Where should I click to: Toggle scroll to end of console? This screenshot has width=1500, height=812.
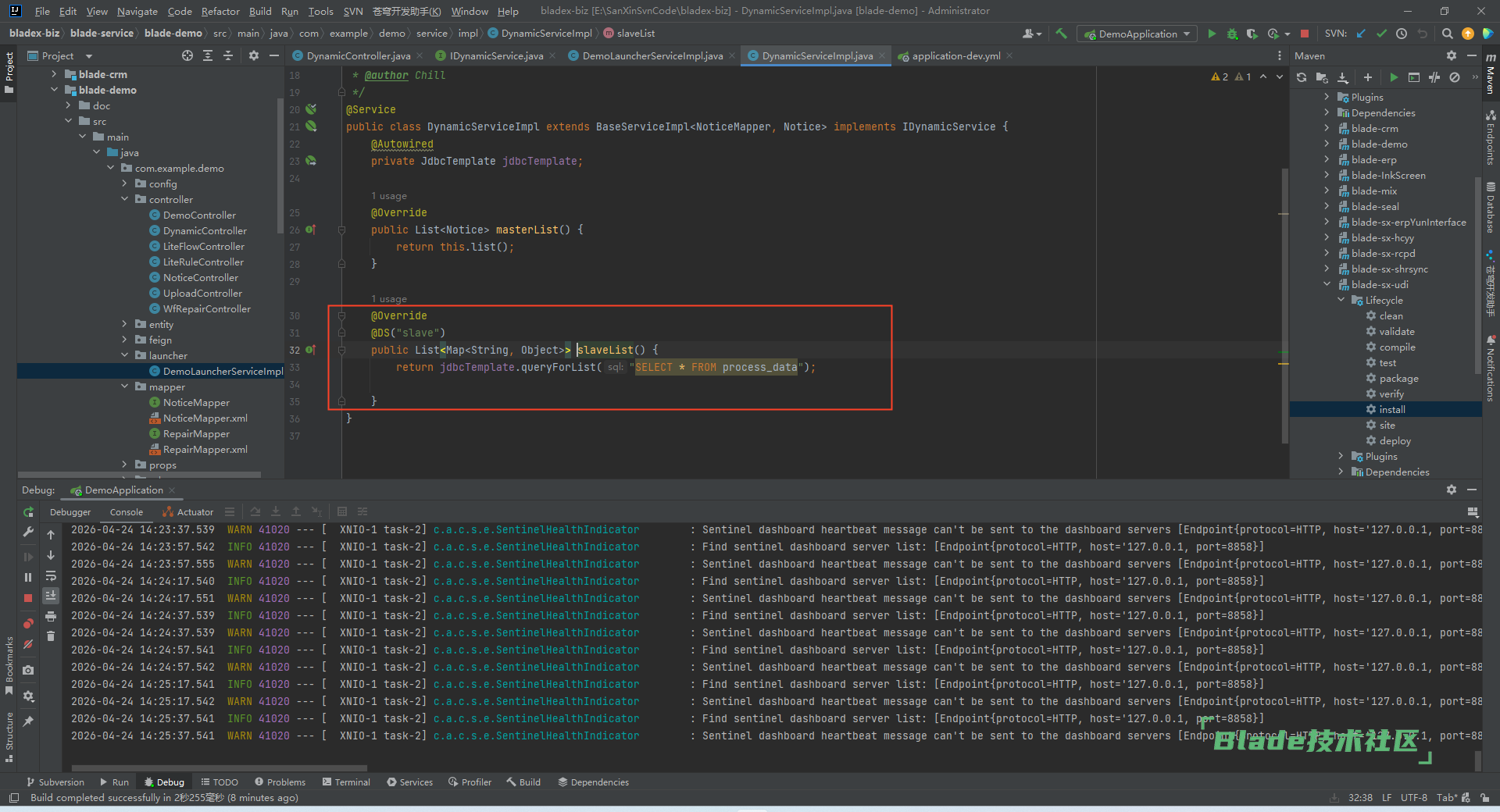(x=51, y=596)
